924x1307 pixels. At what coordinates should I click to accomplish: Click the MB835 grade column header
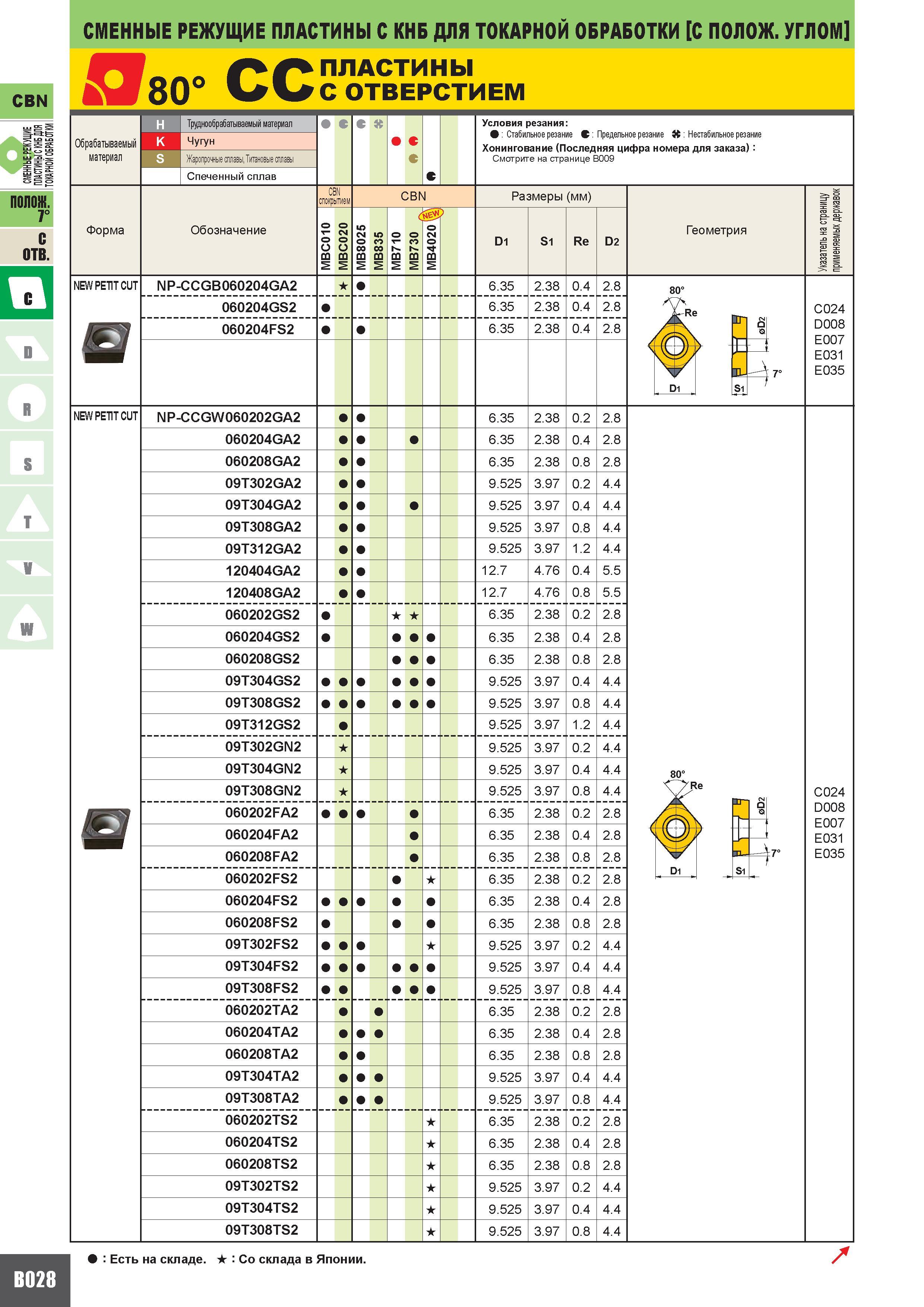click(379, 250)
